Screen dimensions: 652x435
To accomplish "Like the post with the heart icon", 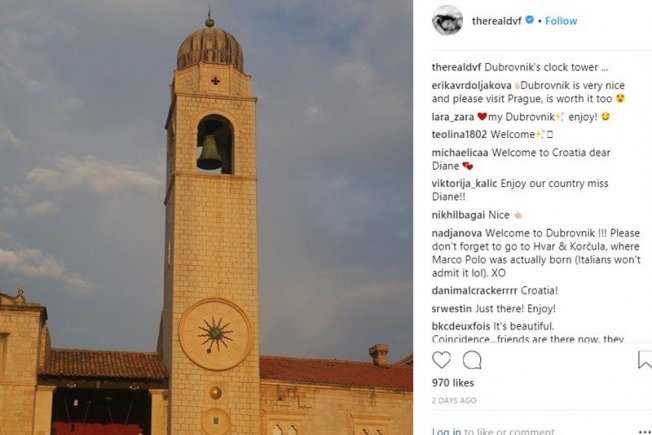I will (441, 360).
